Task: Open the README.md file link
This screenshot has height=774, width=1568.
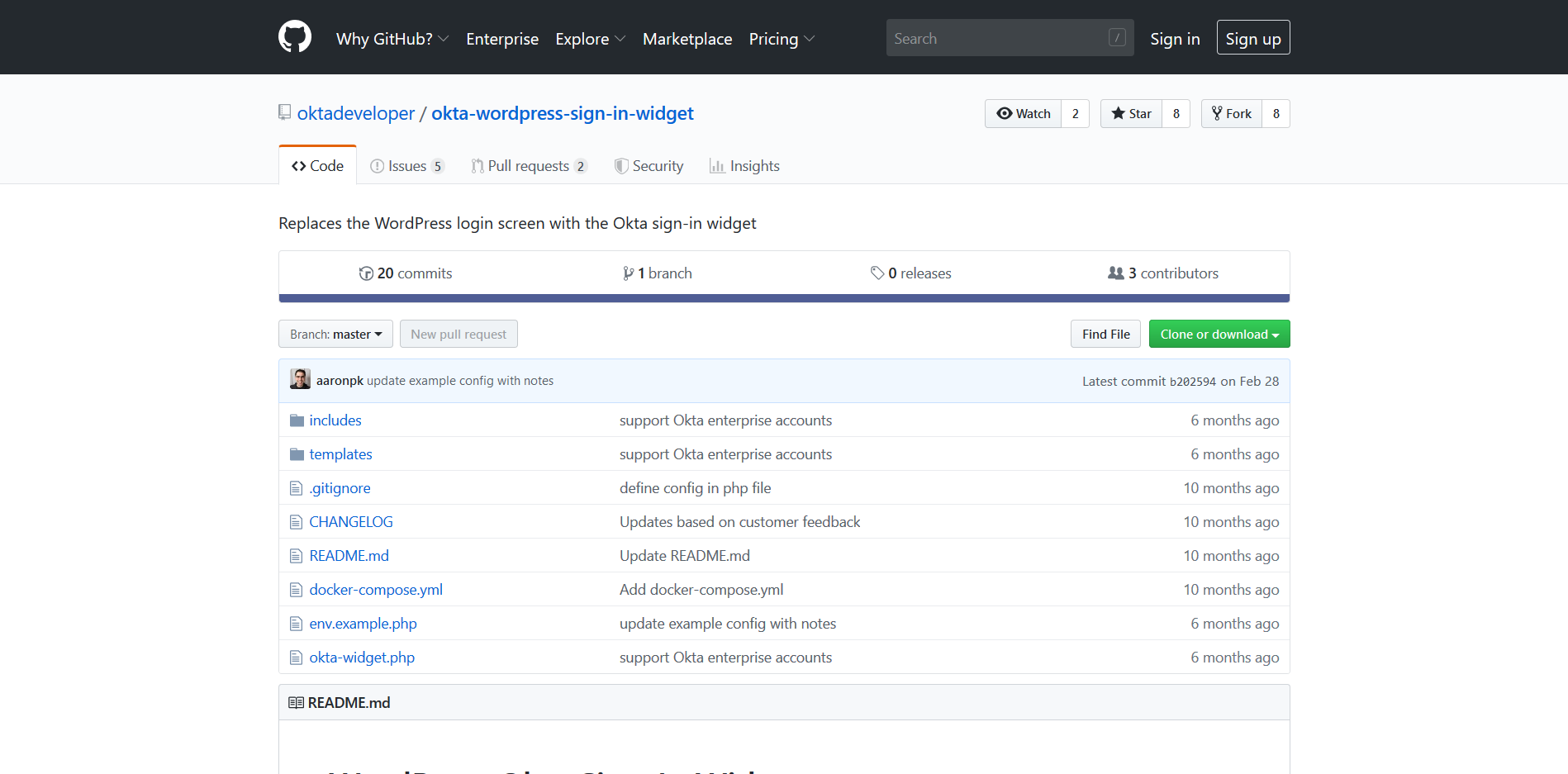Action: (x=349, y=556)
